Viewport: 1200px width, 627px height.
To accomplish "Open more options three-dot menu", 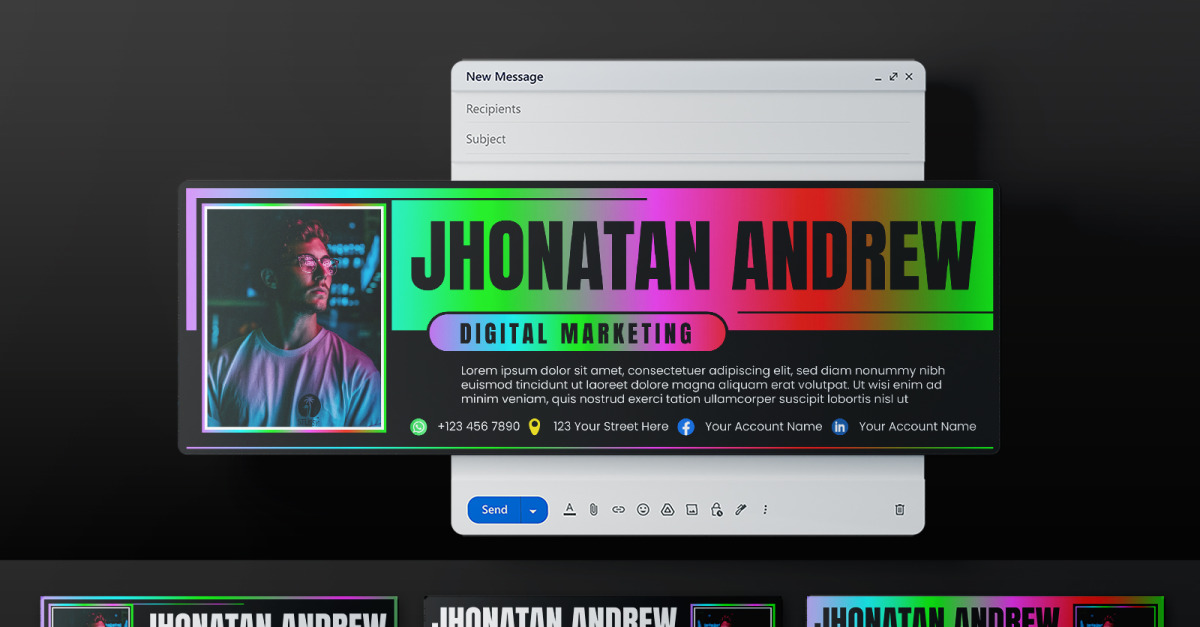I will [x=765, y=510].
